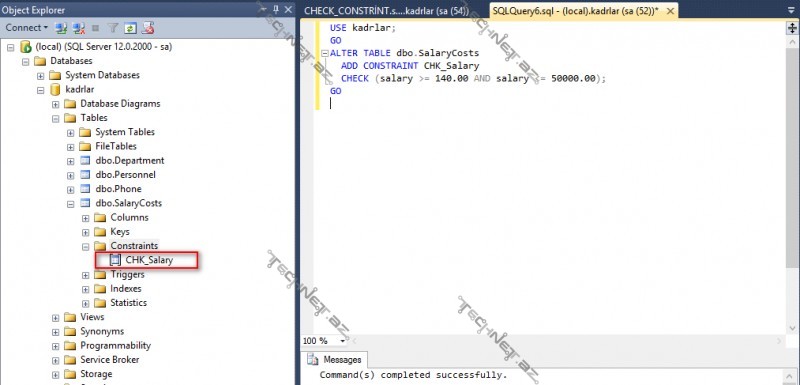
Task: Expand the Views folder
Action: pyautogui.click(x=56, y=318)
